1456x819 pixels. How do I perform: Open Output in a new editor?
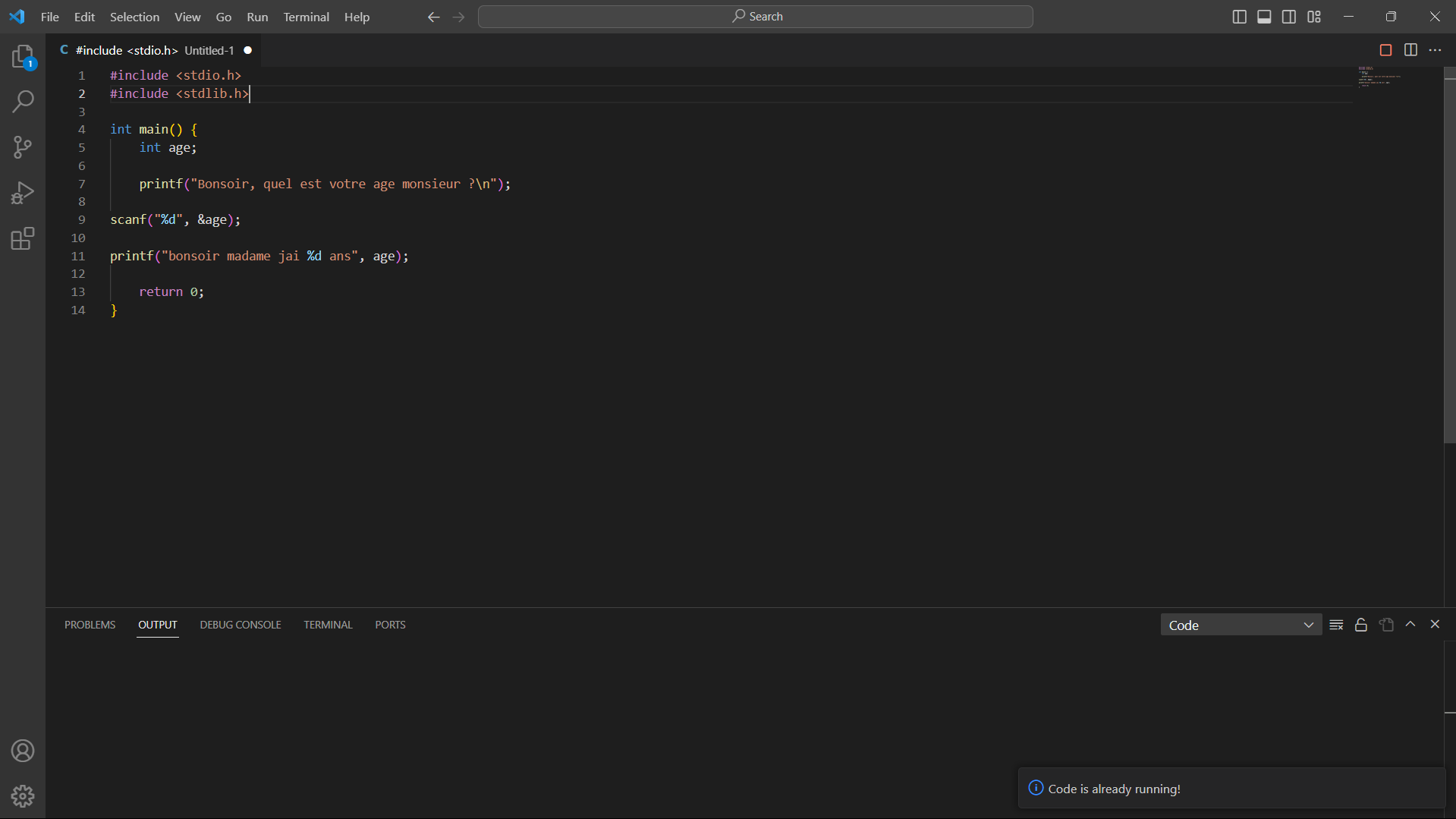(1386, 624)
